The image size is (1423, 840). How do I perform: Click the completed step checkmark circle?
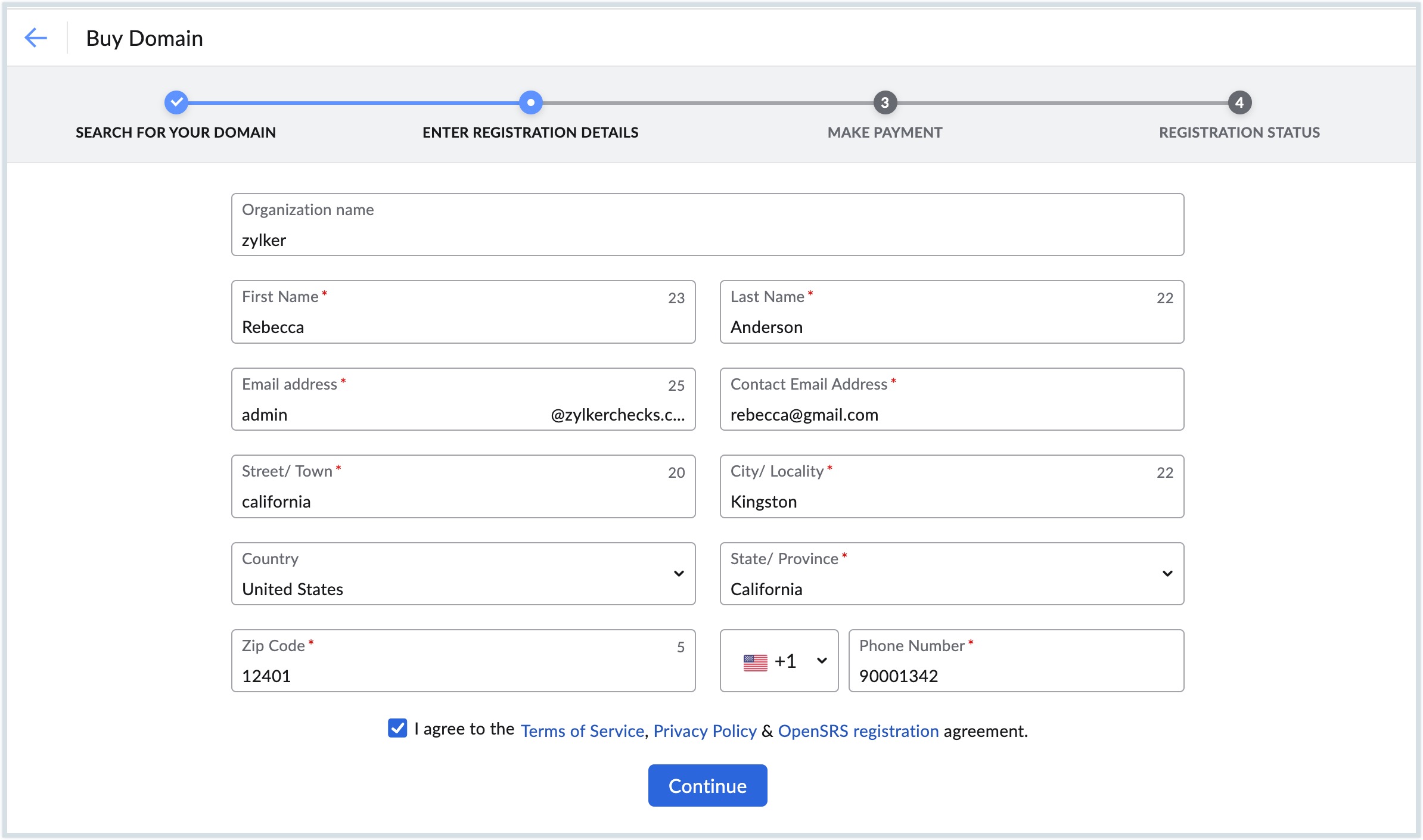(176, 102)
